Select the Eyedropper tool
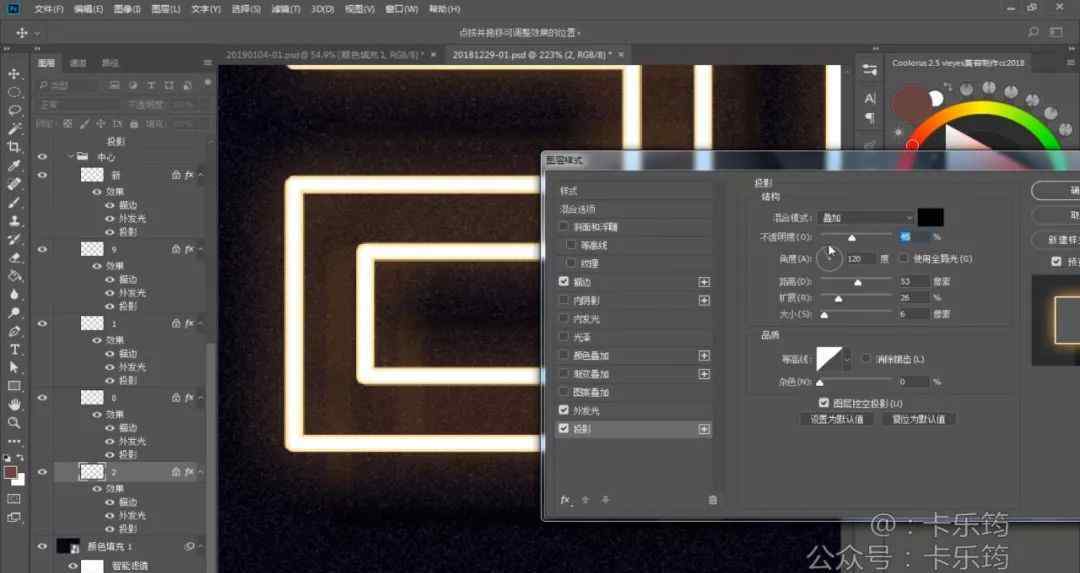This screenshot has width=1080, height=573. tap(14, 165)
